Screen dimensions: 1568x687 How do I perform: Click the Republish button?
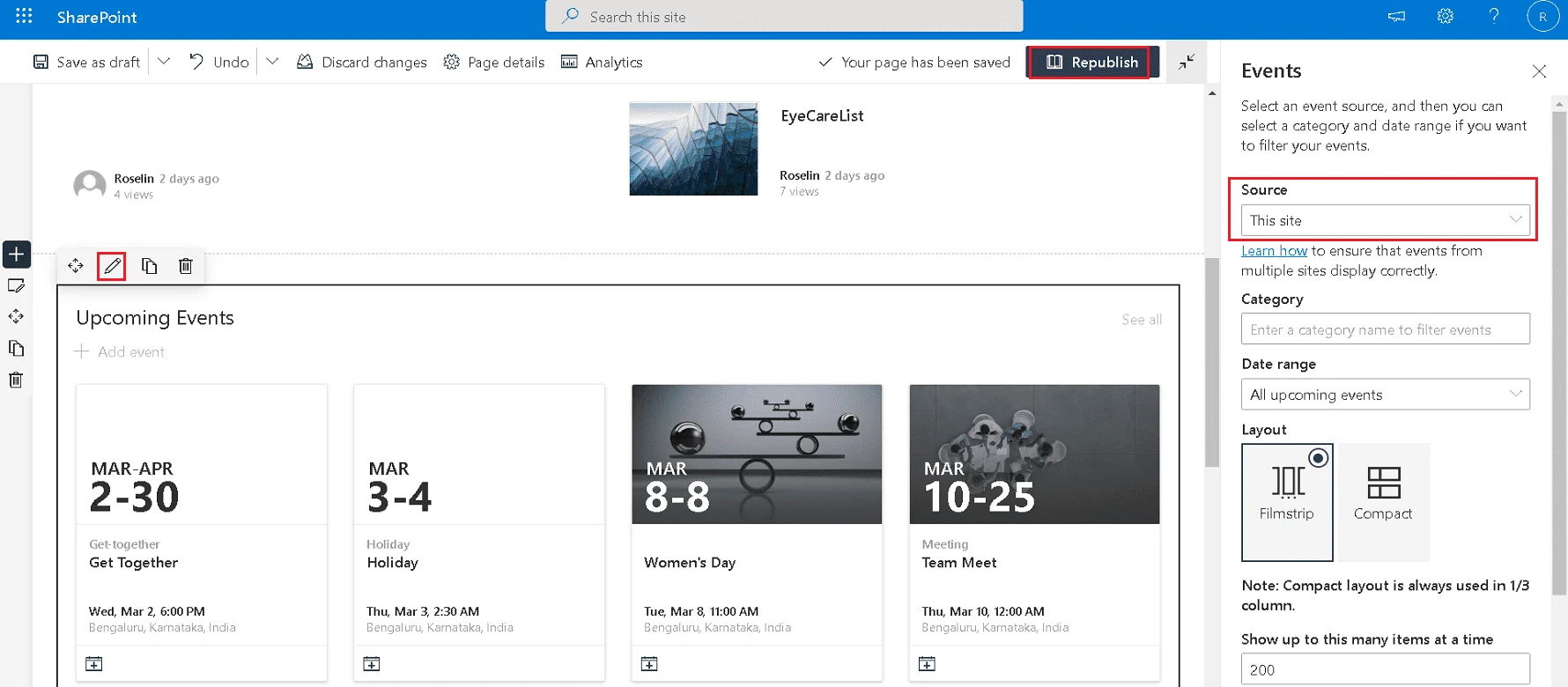[x=1092, y=62]
